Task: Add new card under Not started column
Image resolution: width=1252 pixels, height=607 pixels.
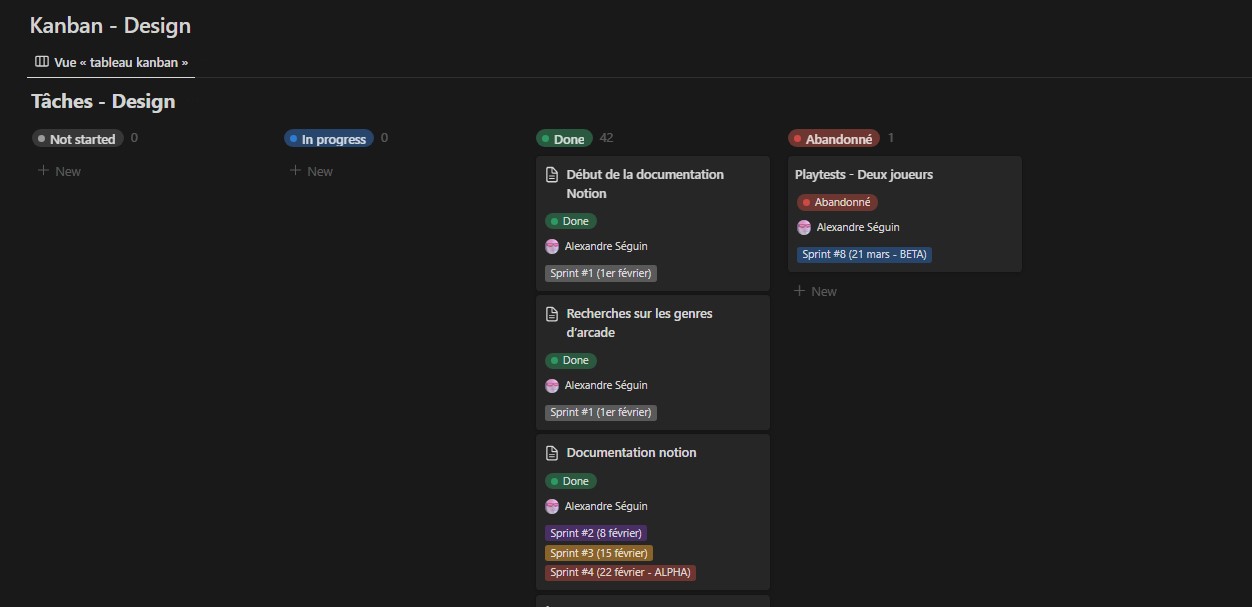Action: click(59, 171)
